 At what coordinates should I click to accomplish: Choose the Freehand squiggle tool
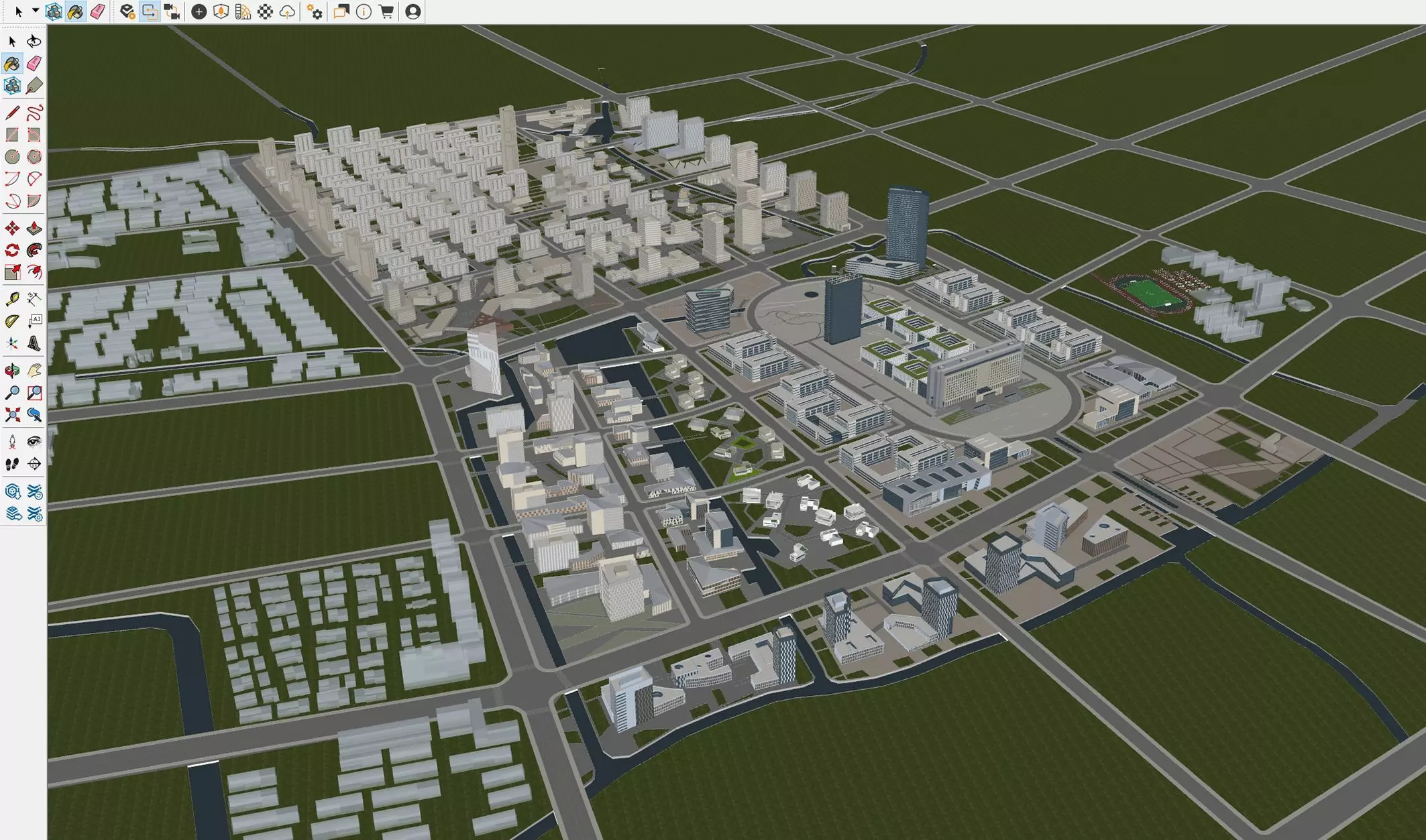point(34,113)
